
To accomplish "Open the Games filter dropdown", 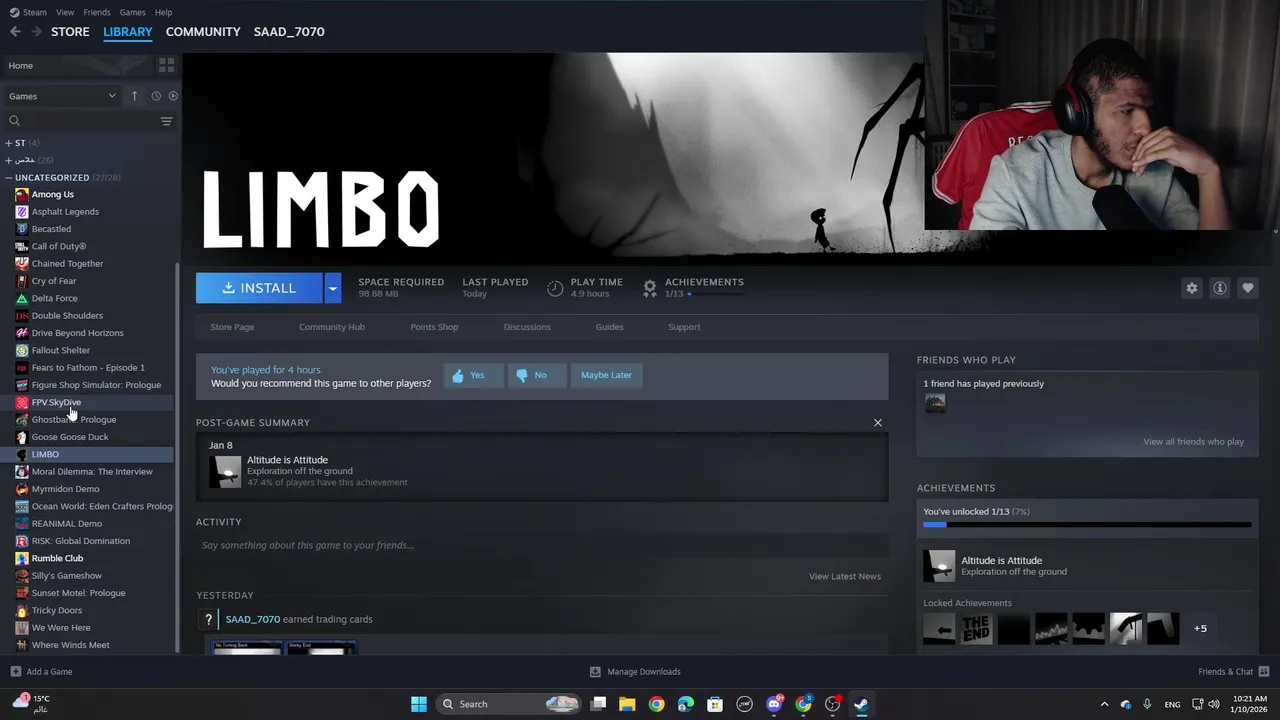I will [62, 96].
